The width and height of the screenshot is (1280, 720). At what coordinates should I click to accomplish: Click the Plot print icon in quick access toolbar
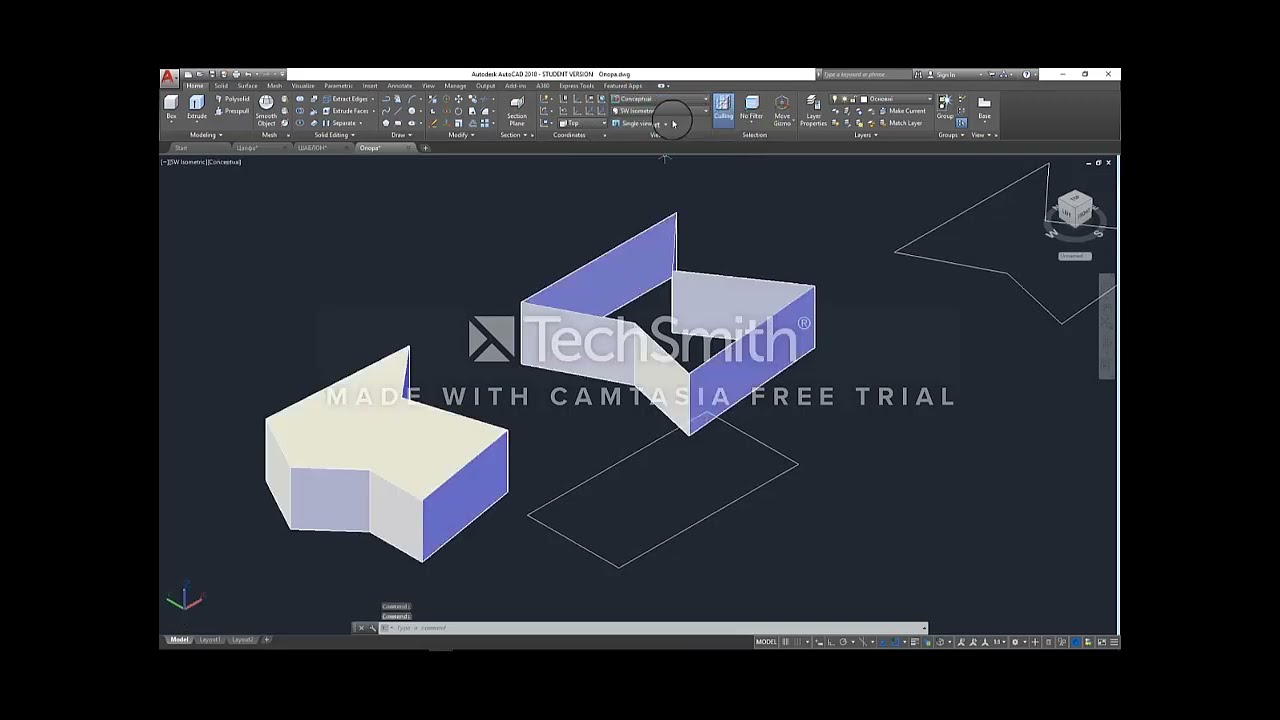[x=236, y=74]
